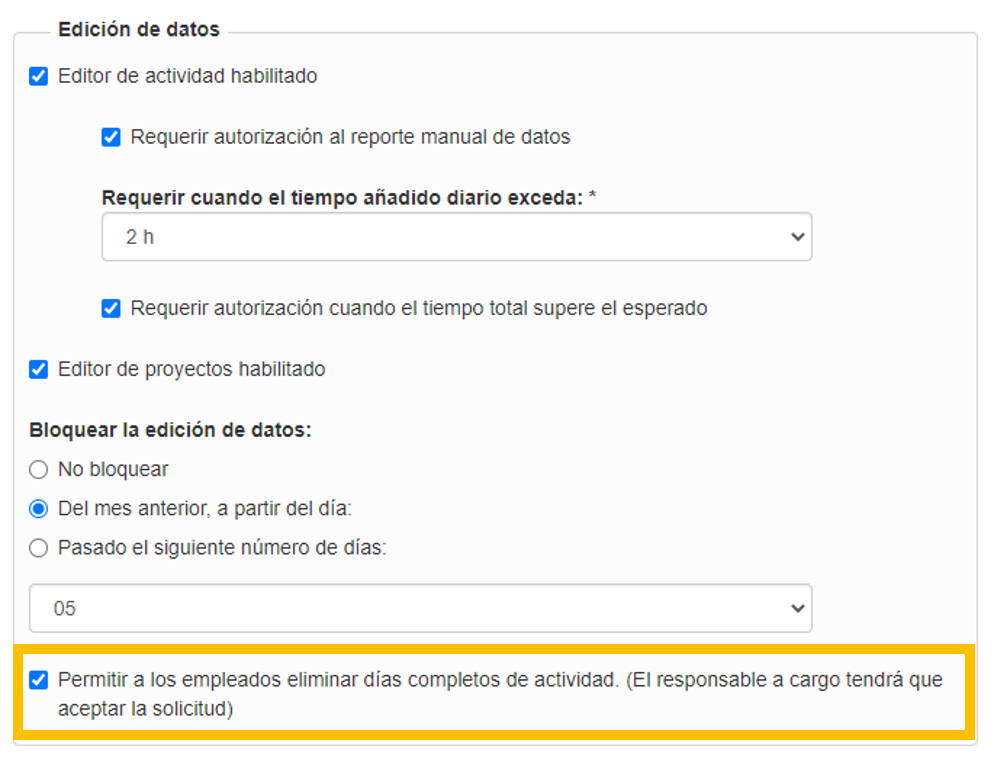Toggle 'Requerir autorización al reporte manual' checkbox

tap(111, 137)
